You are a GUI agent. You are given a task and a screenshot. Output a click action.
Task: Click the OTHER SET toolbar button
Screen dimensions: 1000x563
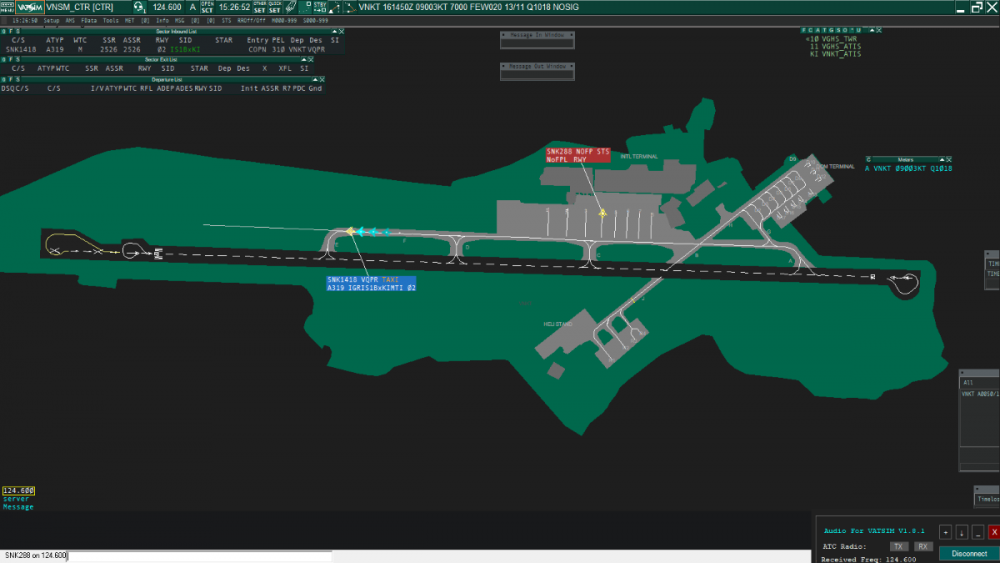(259, 7)
